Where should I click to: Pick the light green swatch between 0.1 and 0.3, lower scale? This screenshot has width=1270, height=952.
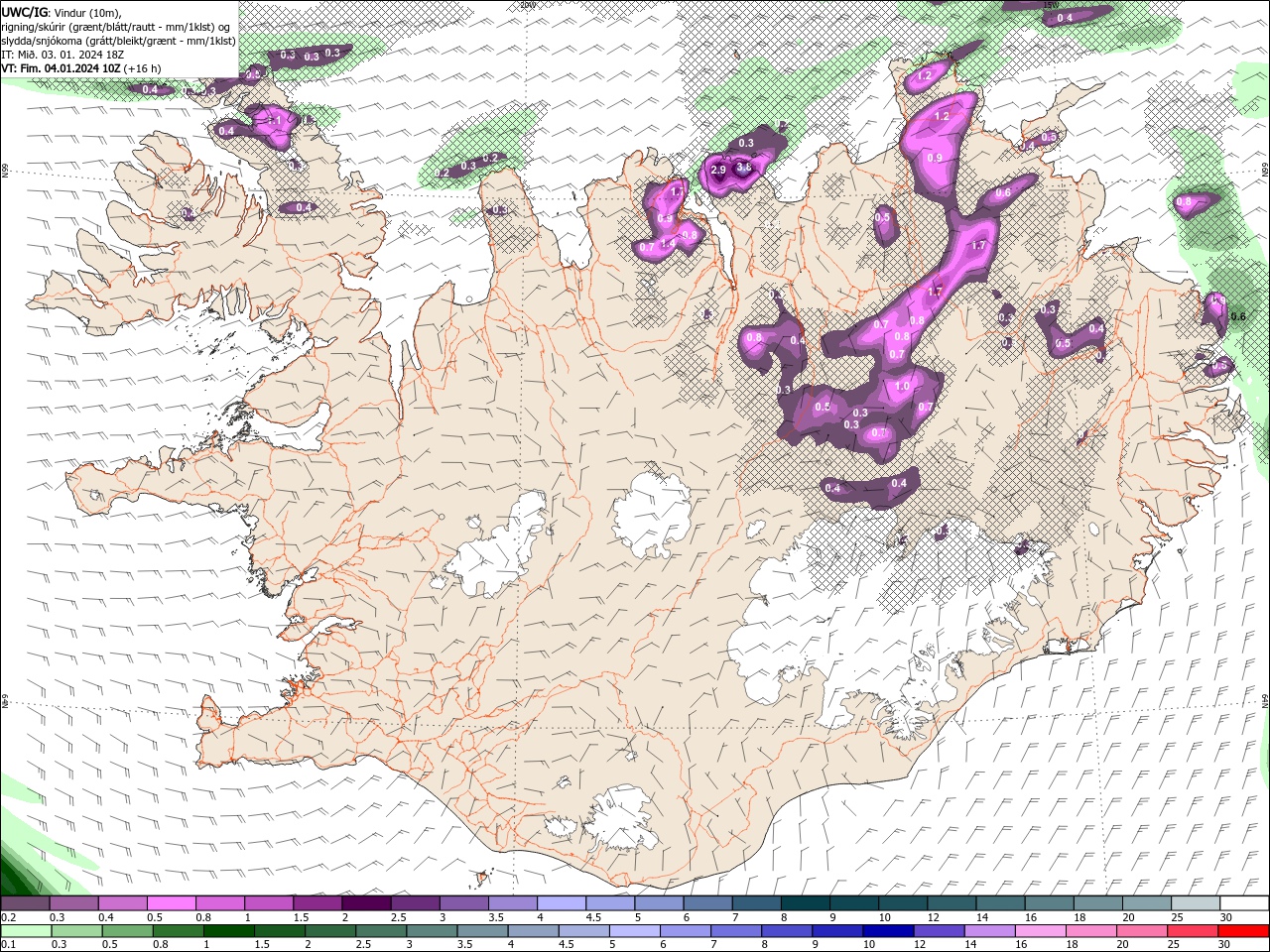click(27, 931)
